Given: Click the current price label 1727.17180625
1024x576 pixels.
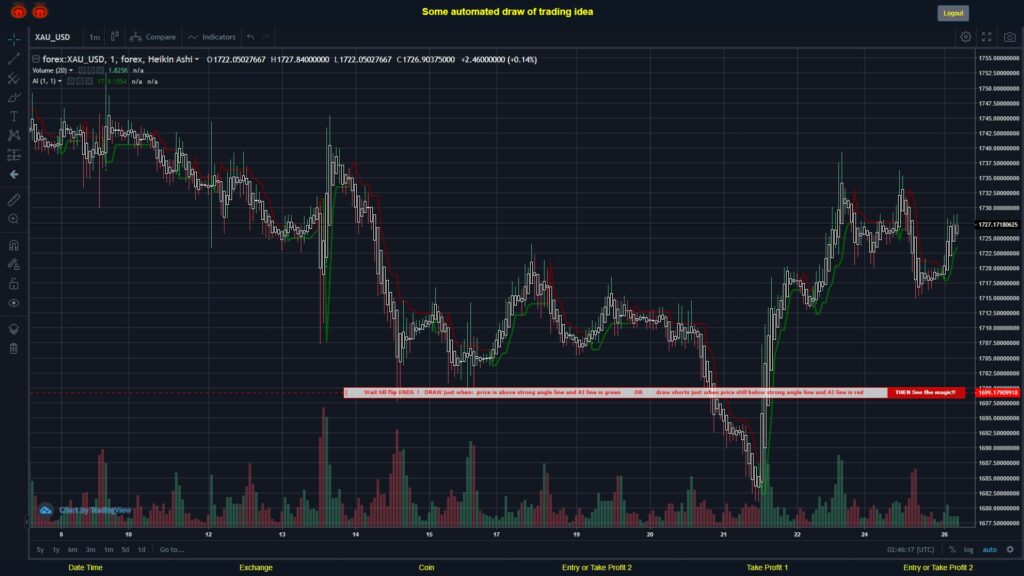Looking at the screenshot, I should pyautogui.click(x=998, y=225).
